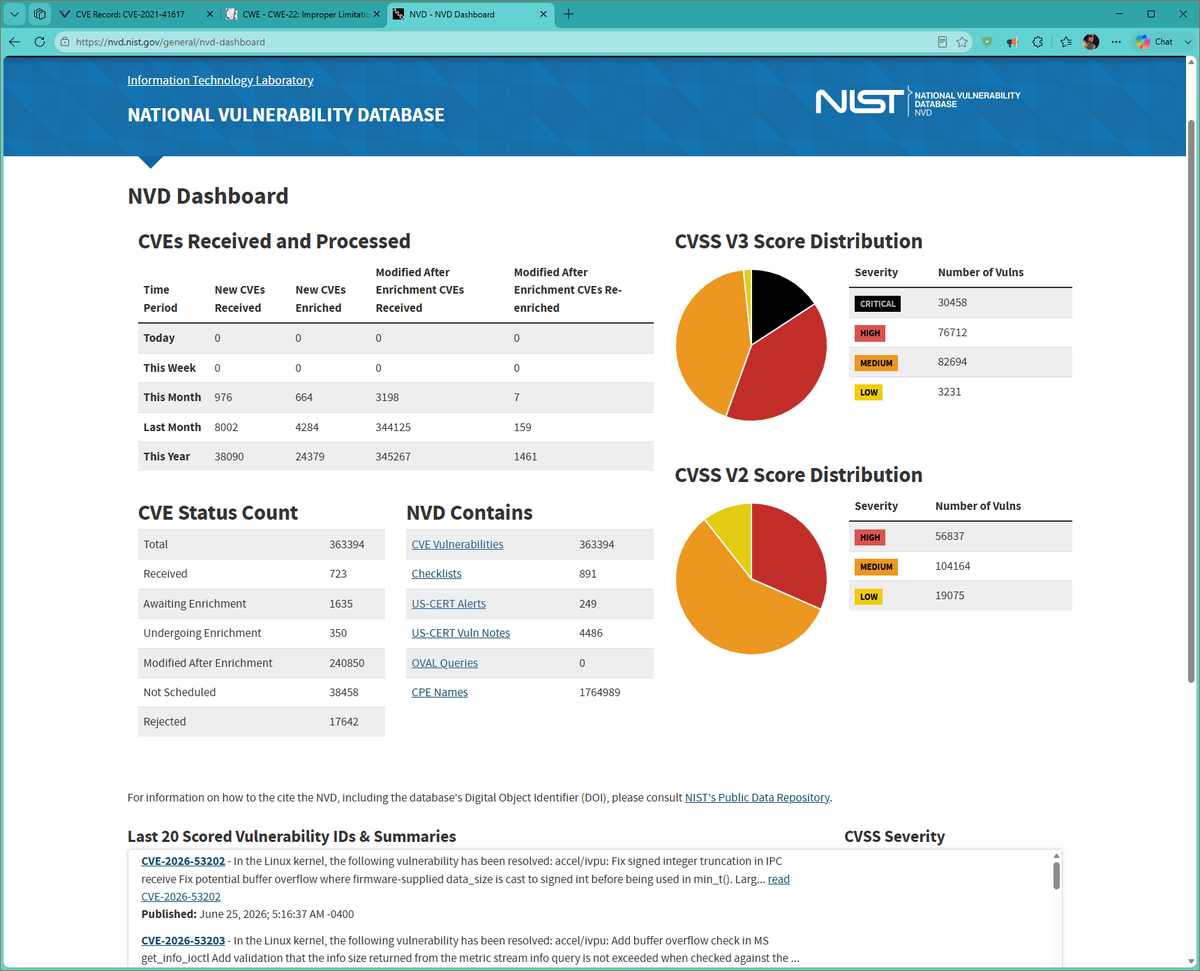
Task: Open the profile avatar
Action: click(x=1091, y=42)
